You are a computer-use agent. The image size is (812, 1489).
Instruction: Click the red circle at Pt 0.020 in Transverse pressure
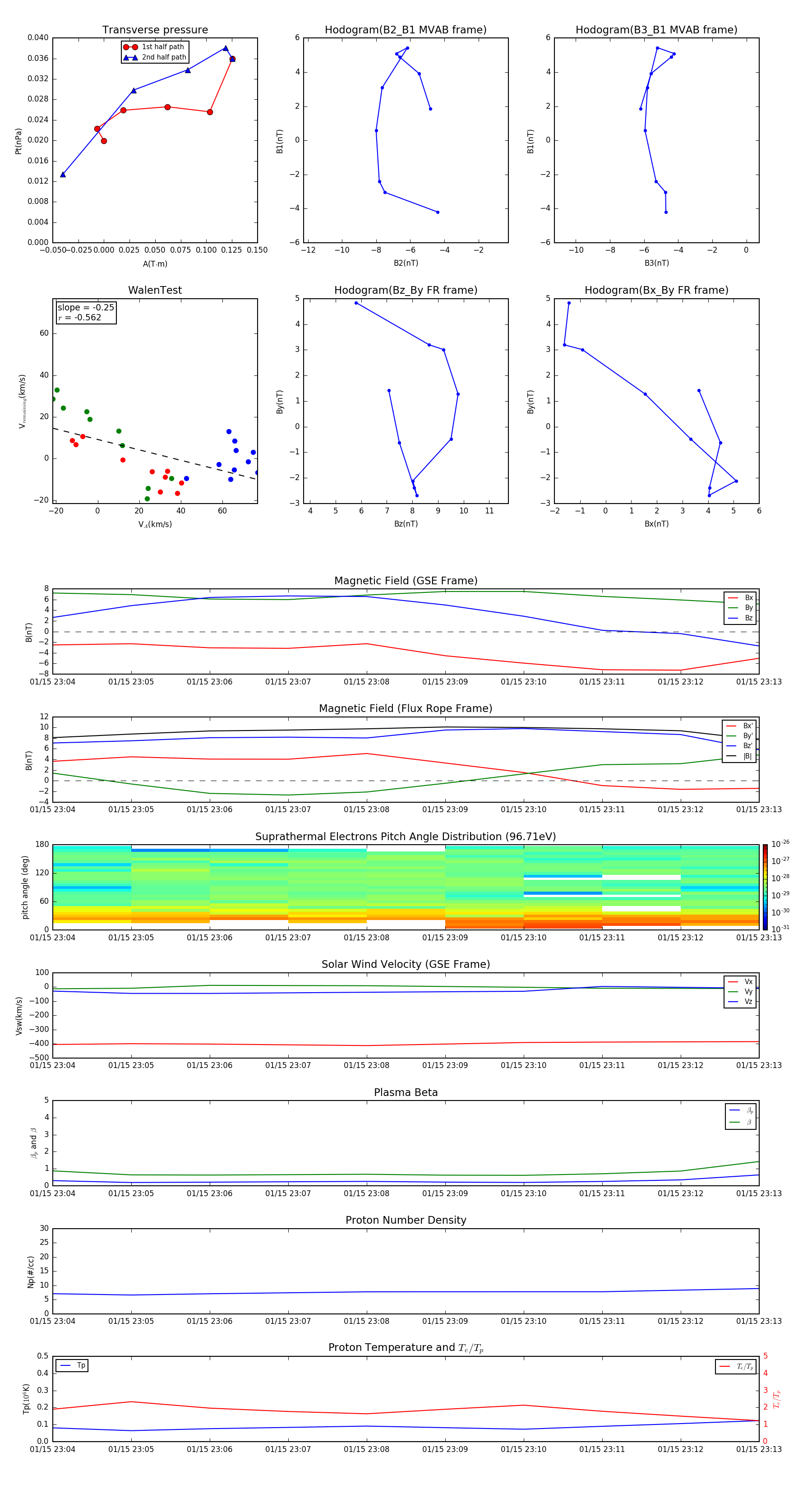[104, 141]
